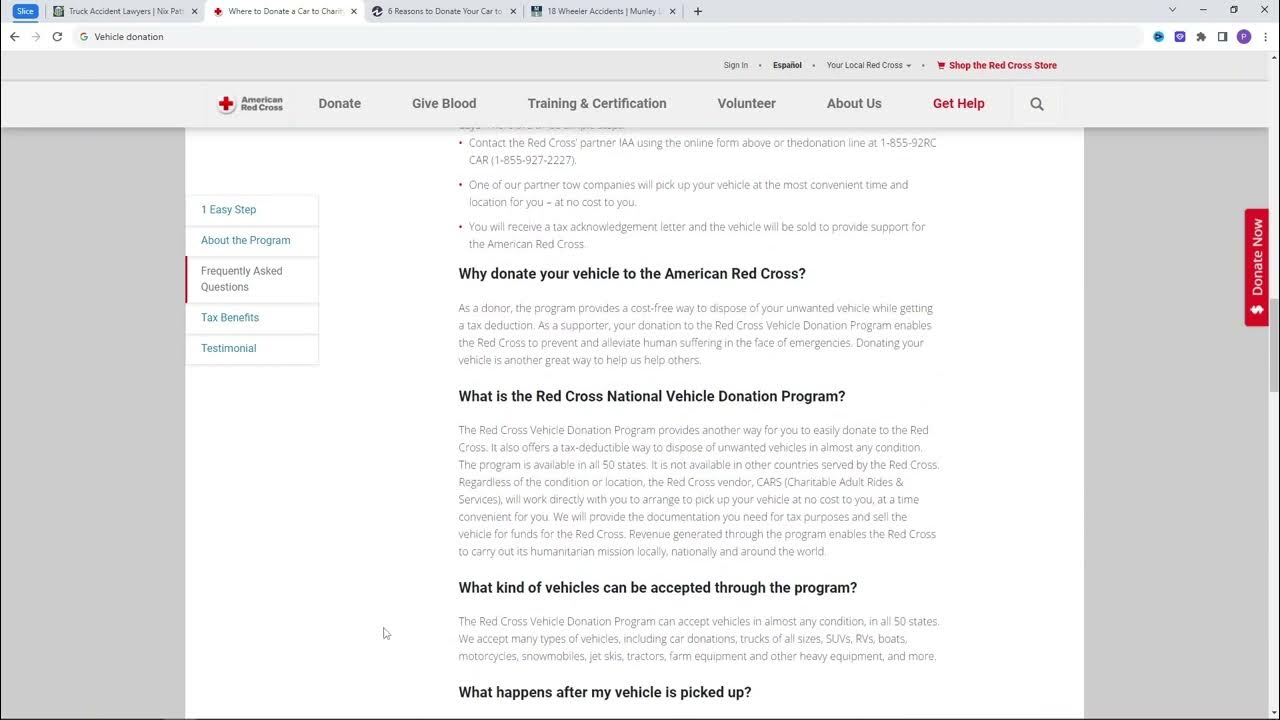Open Training & Certification menu
The height and width of the screenshot is (720, 1280).
pos(597,104)
